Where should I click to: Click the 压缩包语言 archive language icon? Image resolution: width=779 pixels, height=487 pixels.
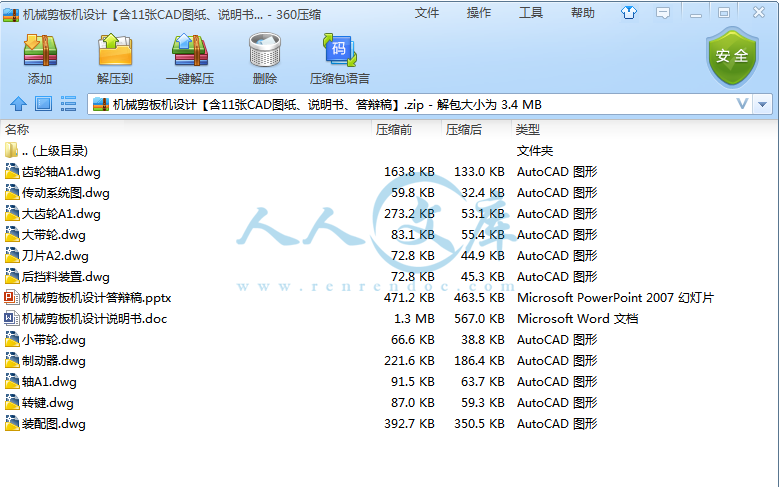(340, 50)
